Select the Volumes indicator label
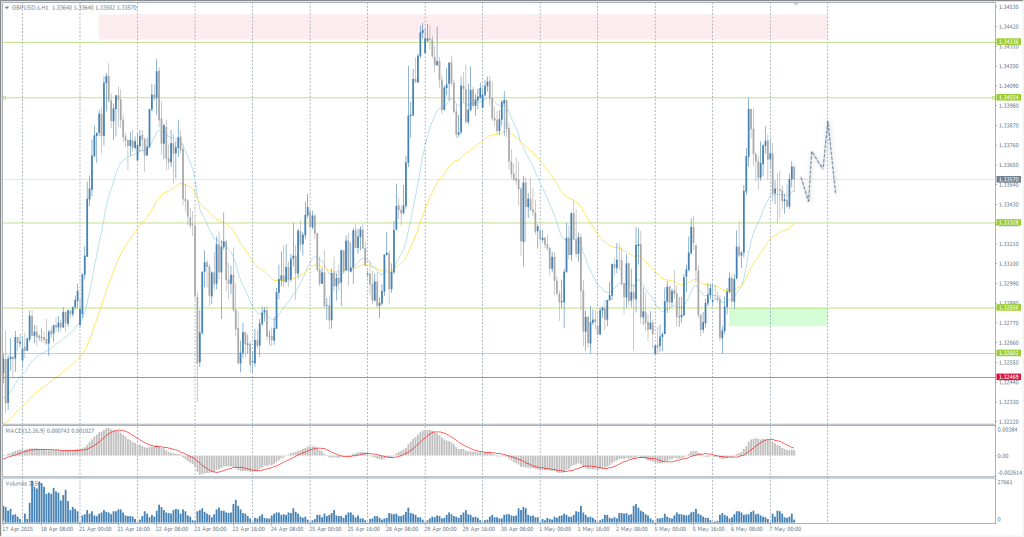 pyautogui.click(x=18, y=483)
